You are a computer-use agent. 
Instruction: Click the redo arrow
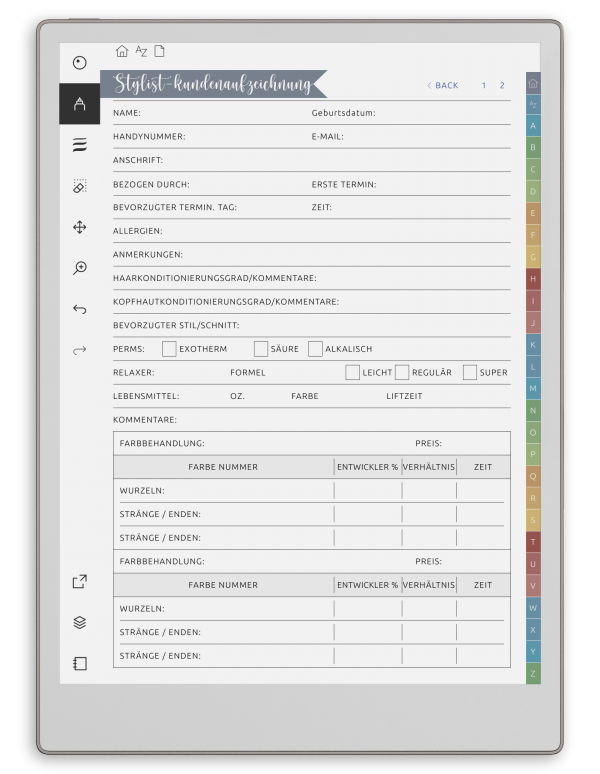[79, 350]
